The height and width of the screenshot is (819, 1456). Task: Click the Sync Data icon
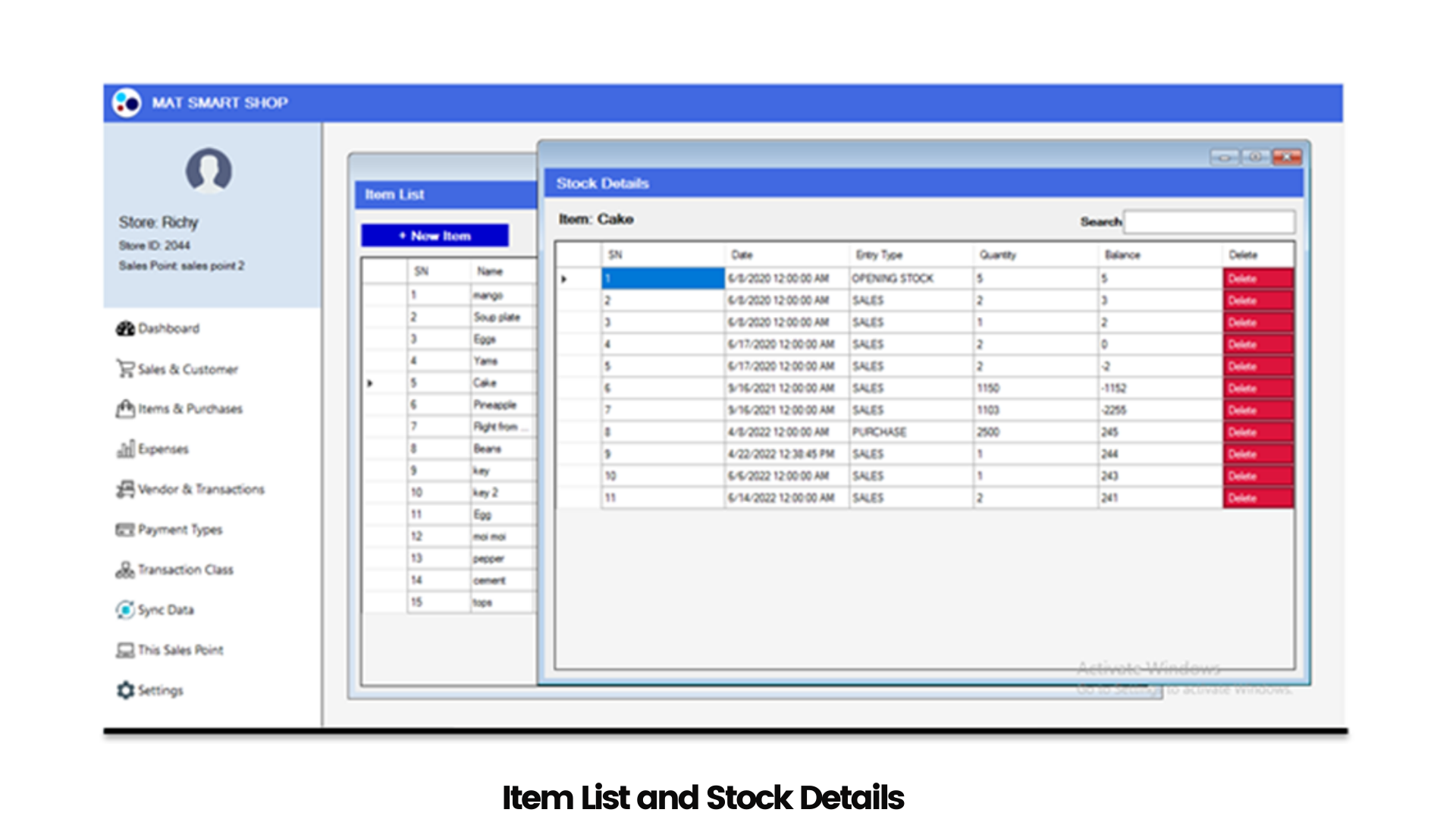tap(124, 610)
